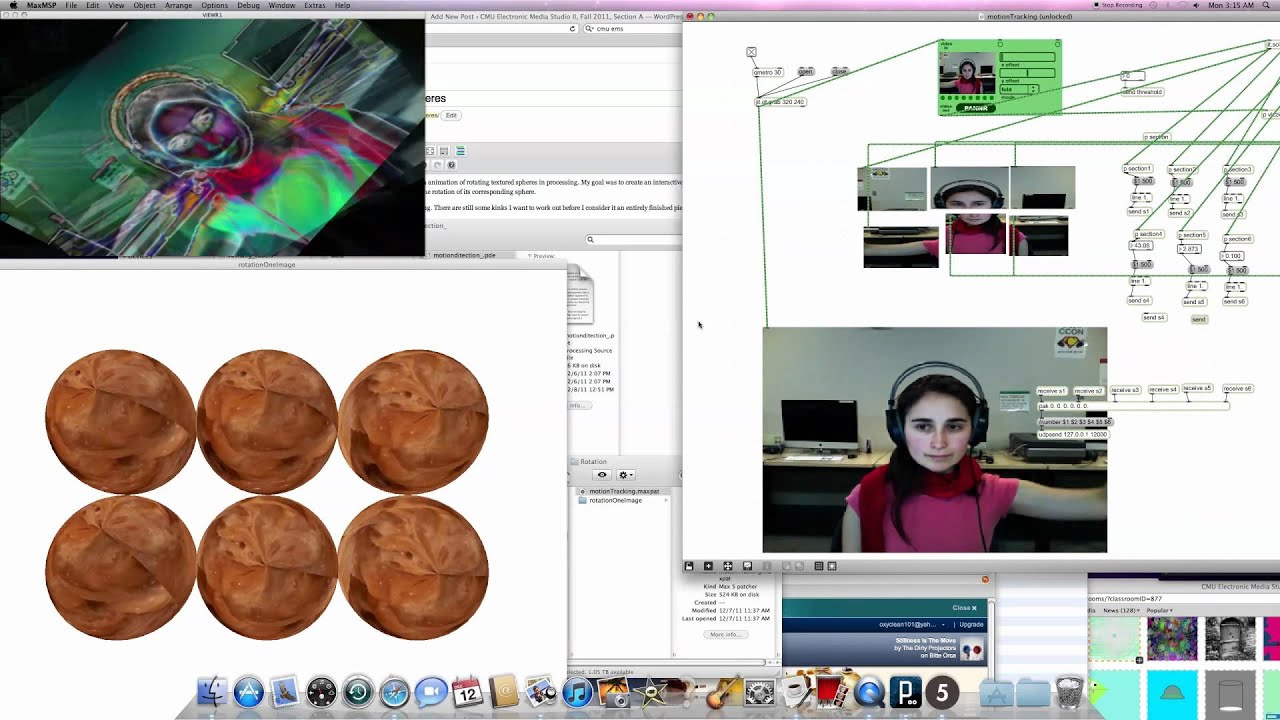This screenshot has height=720, width=1280.
Task: Click the patcher windows icon in Max toolbar
Action: (728, 566)
